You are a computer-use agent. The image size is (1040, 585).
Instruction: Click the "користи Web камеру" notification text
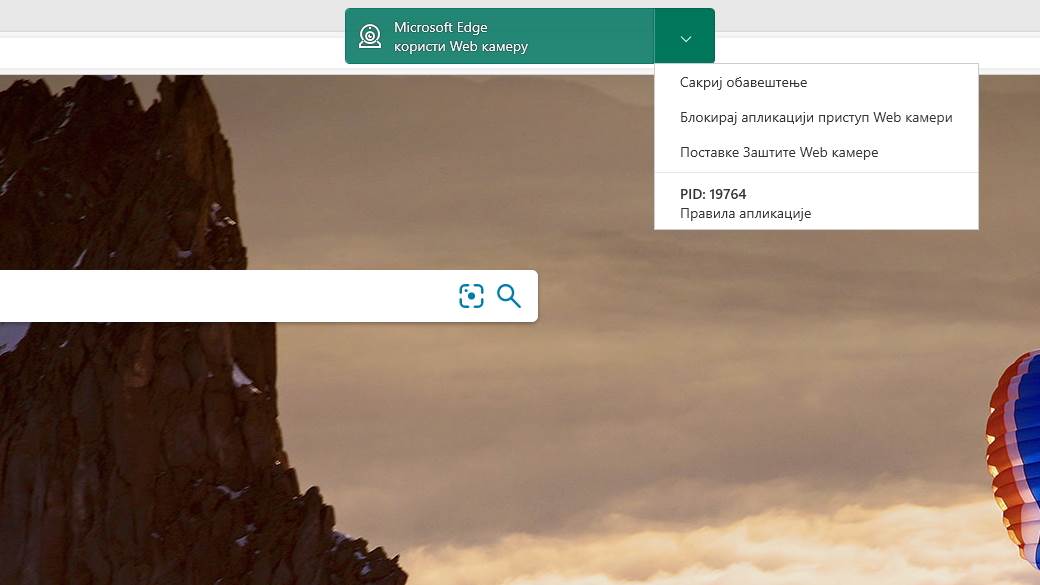pos(461,47)
